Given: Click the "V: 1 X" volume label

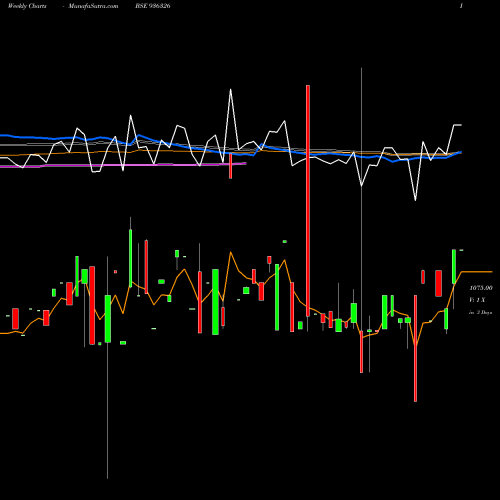Looking at the screenshot, I should (x=477, y=300).
